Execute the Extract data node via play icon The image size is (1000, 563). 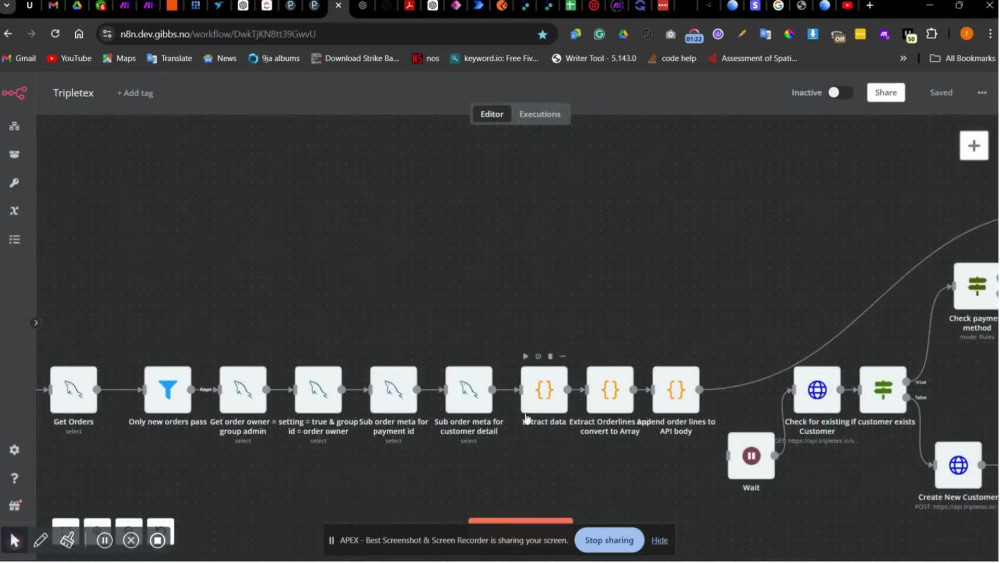[526, 356]
